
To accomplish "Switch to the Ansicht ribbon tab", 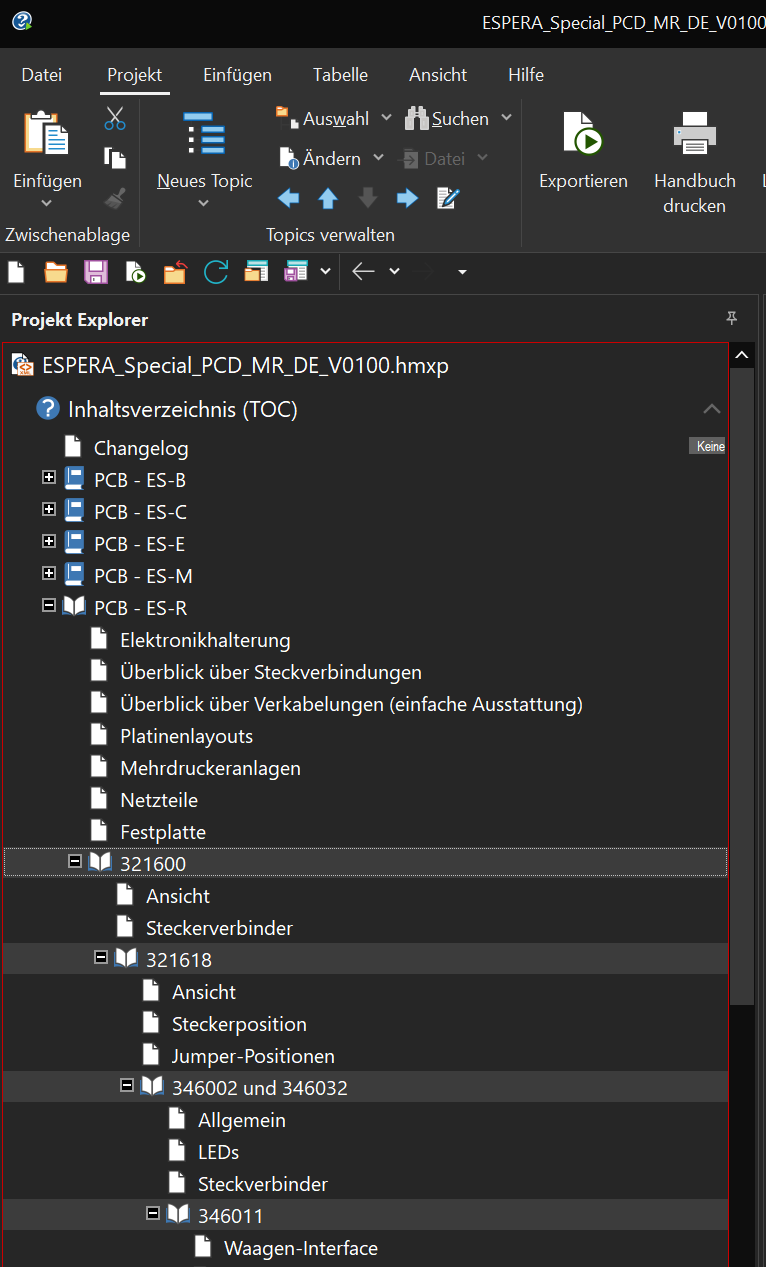I will pyautogui.click(x=438, y=75).
